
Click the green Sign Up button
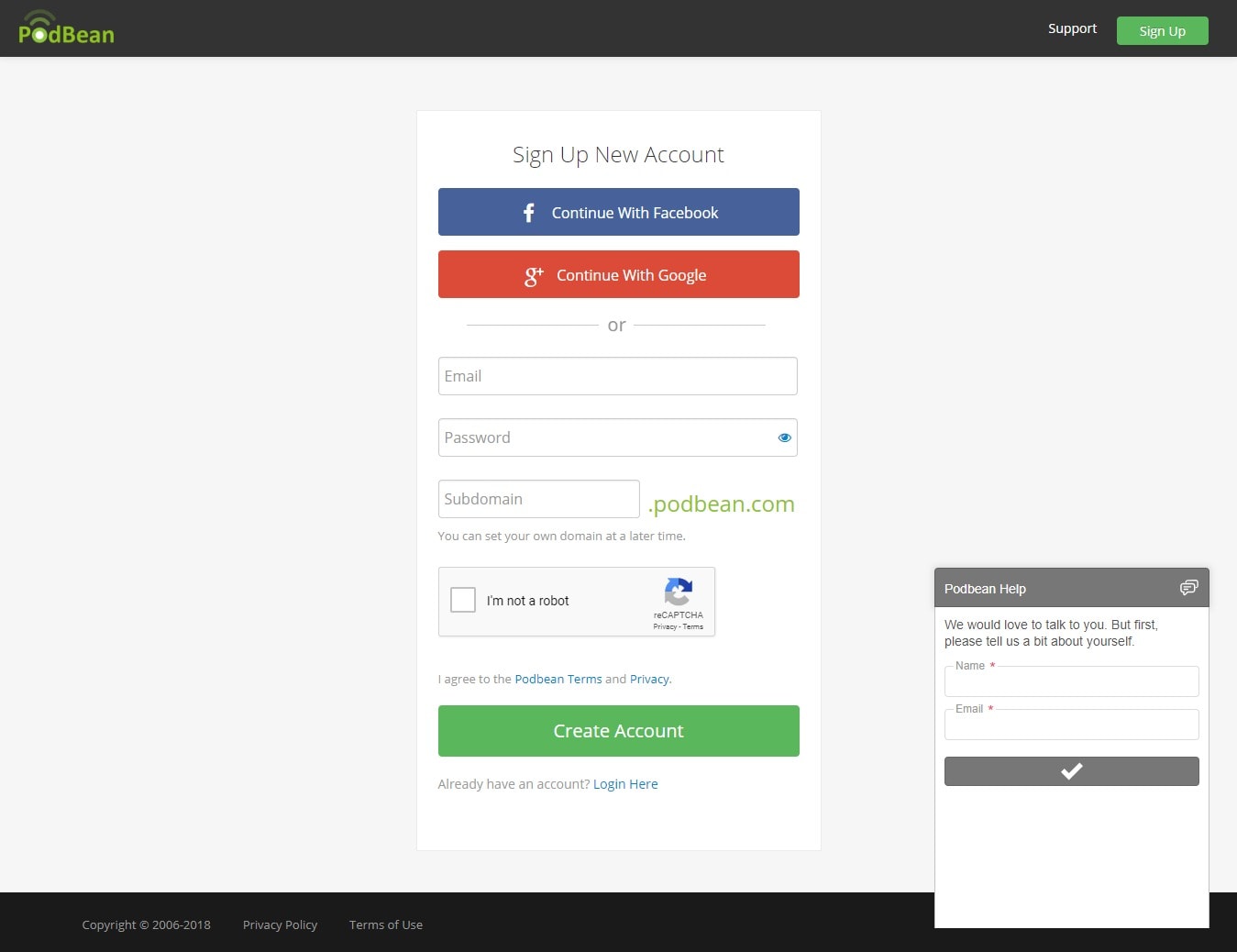pyautogui.click(x=1162, y=30)
